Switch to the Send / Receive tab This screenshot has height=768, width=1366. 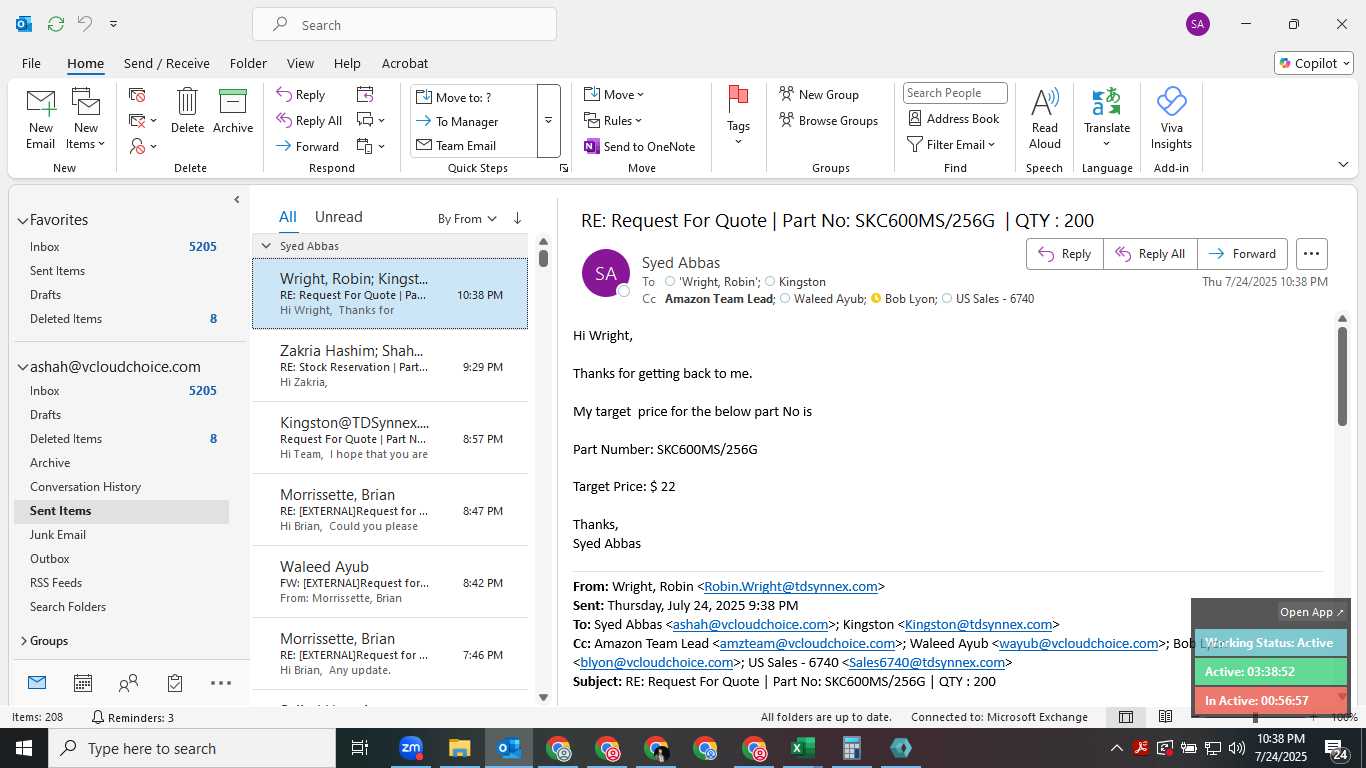[167, 63]
